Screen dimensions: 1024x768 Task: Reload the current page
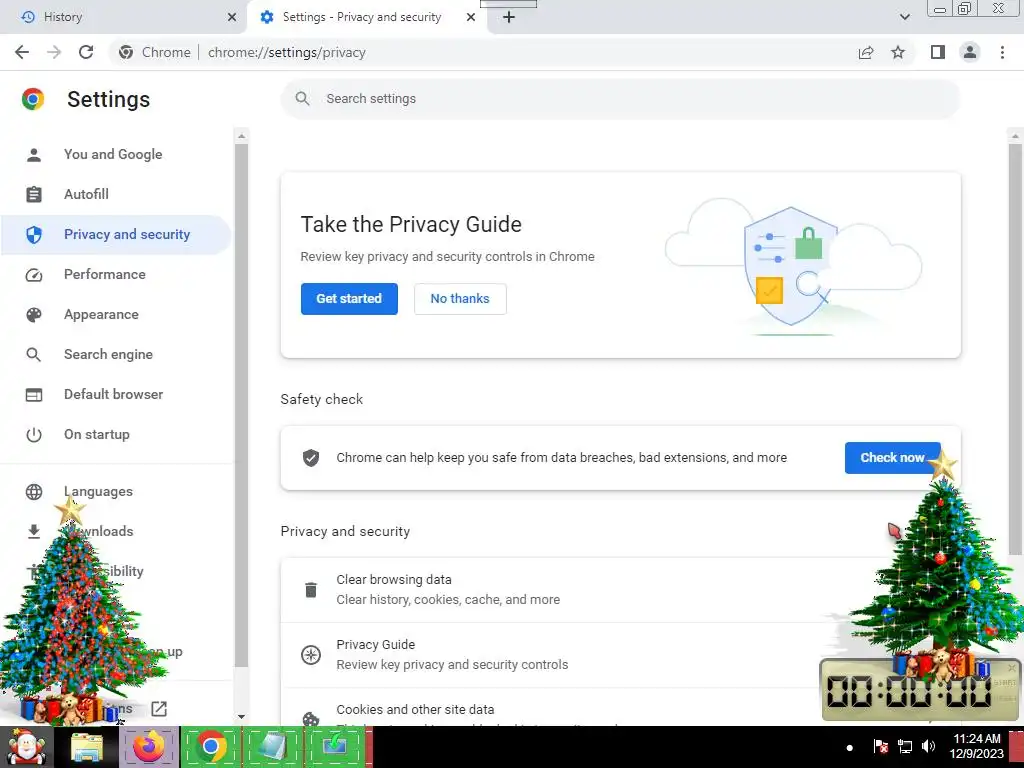(86, 52)
